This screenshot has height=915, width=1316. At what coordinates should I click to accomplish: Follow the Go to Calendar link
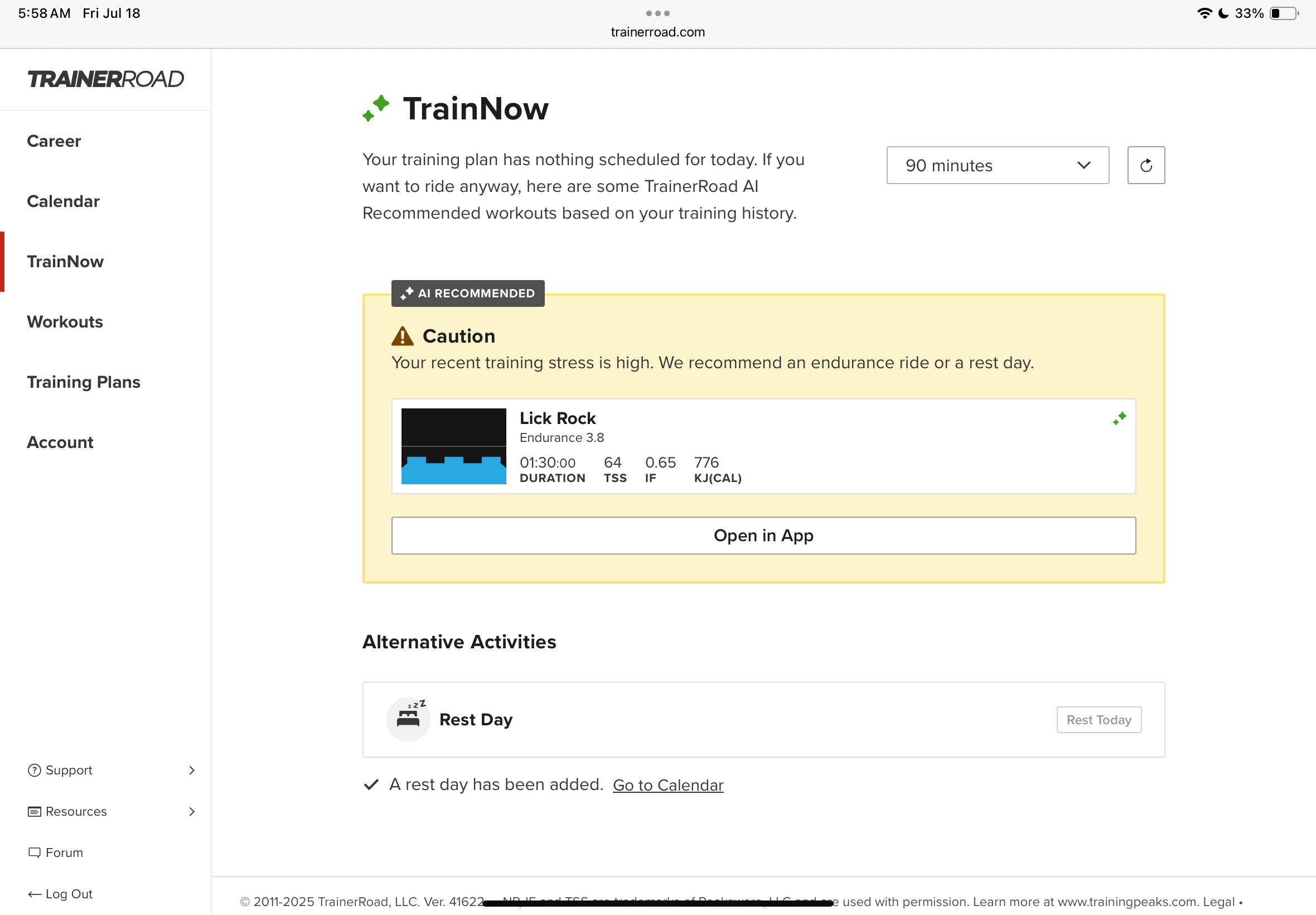click(x=667, y=785)
